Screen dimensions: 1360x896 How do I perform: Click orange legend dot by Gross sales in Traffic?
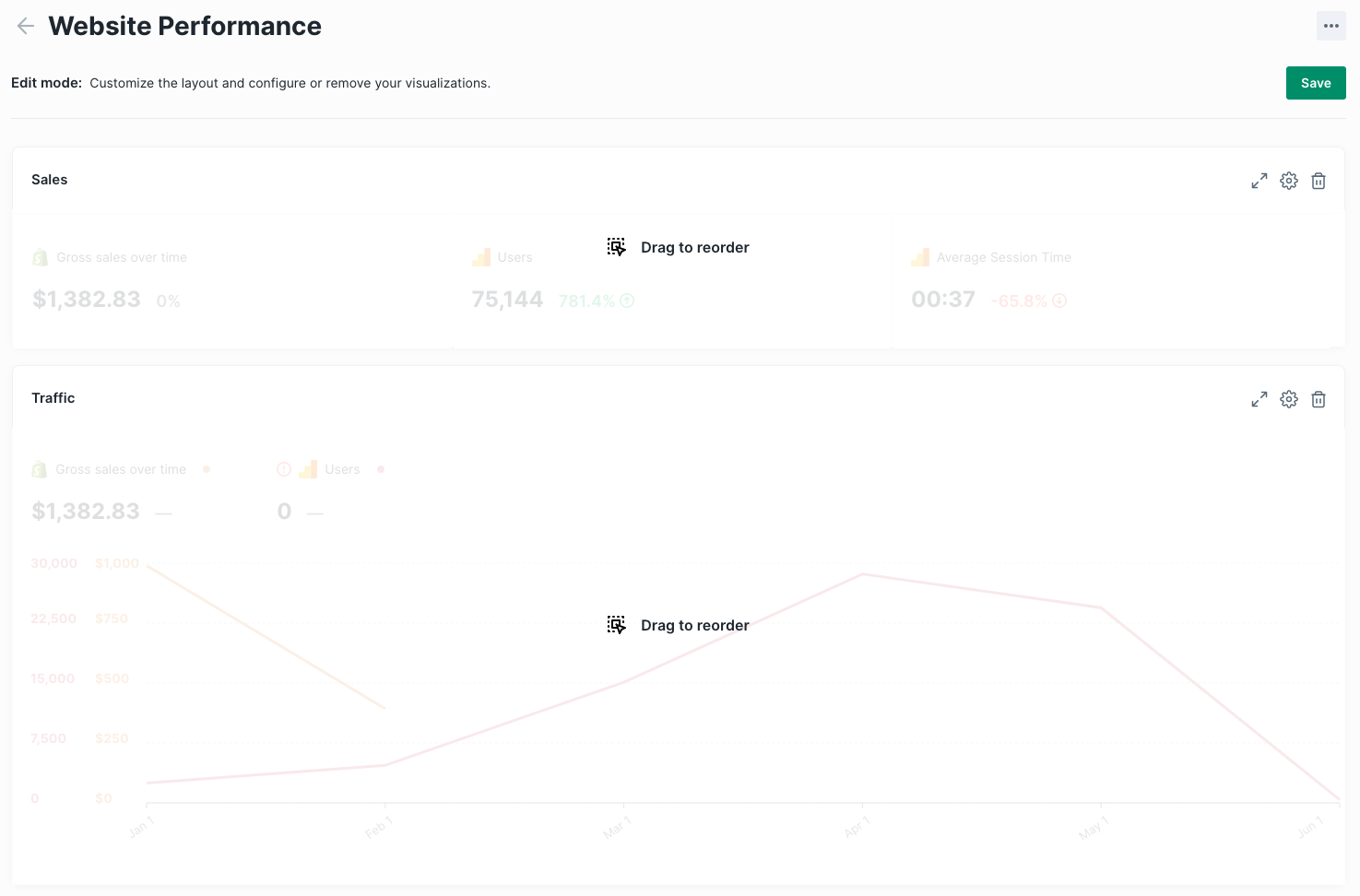click(207, 469)
